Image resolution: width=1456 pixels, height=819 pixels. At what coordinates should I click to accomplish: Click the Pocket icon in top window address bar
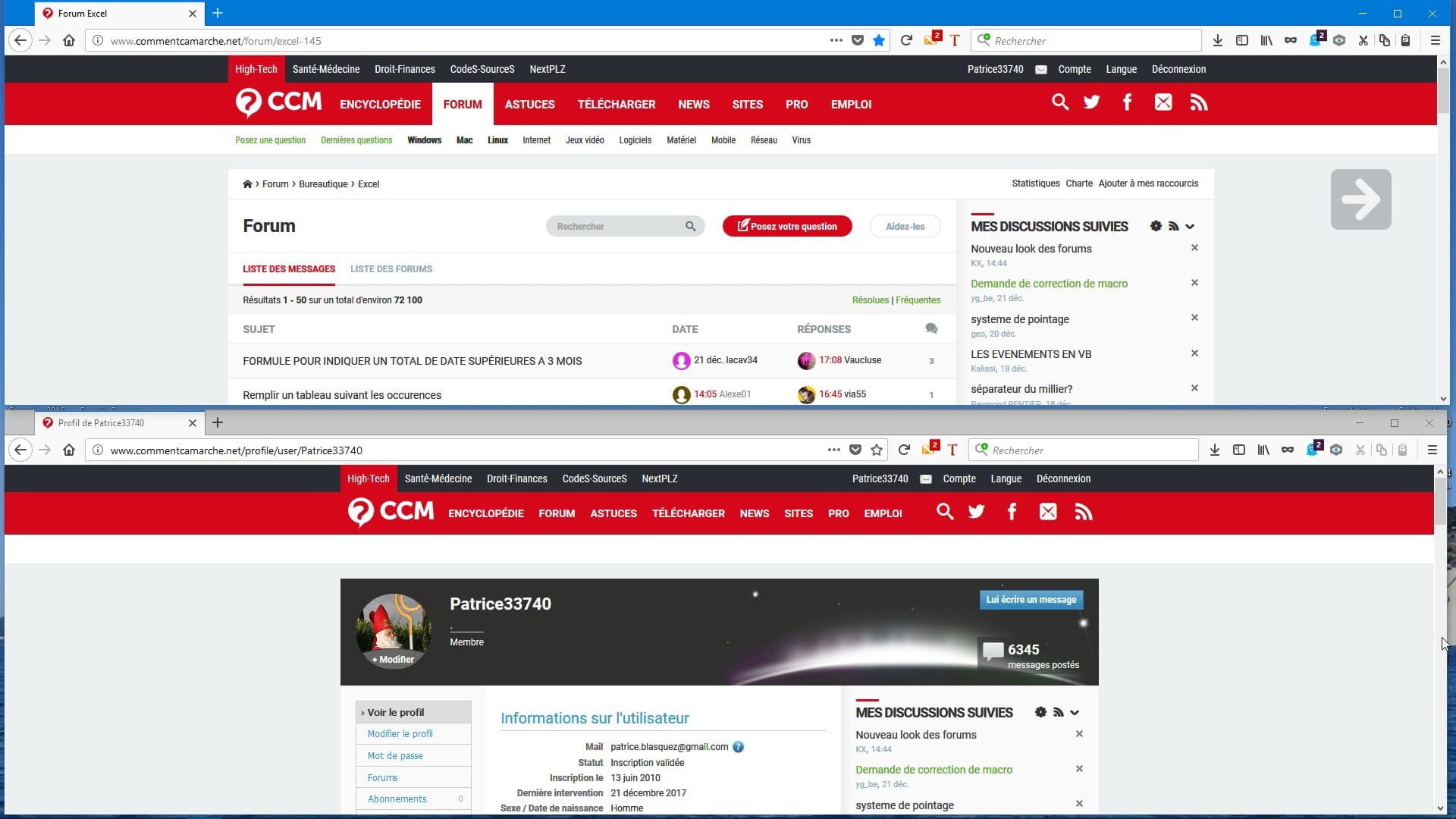857,41
